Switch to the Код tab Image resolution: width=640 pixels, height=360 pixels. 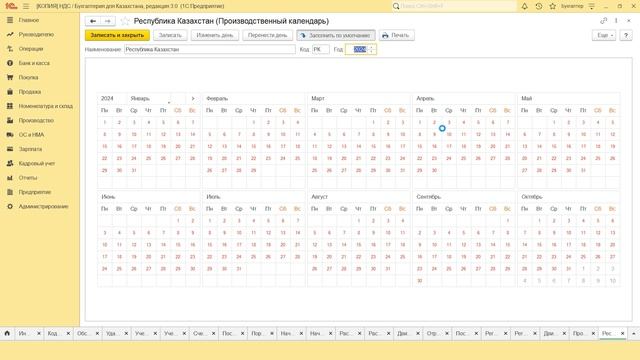coord(52,333)
